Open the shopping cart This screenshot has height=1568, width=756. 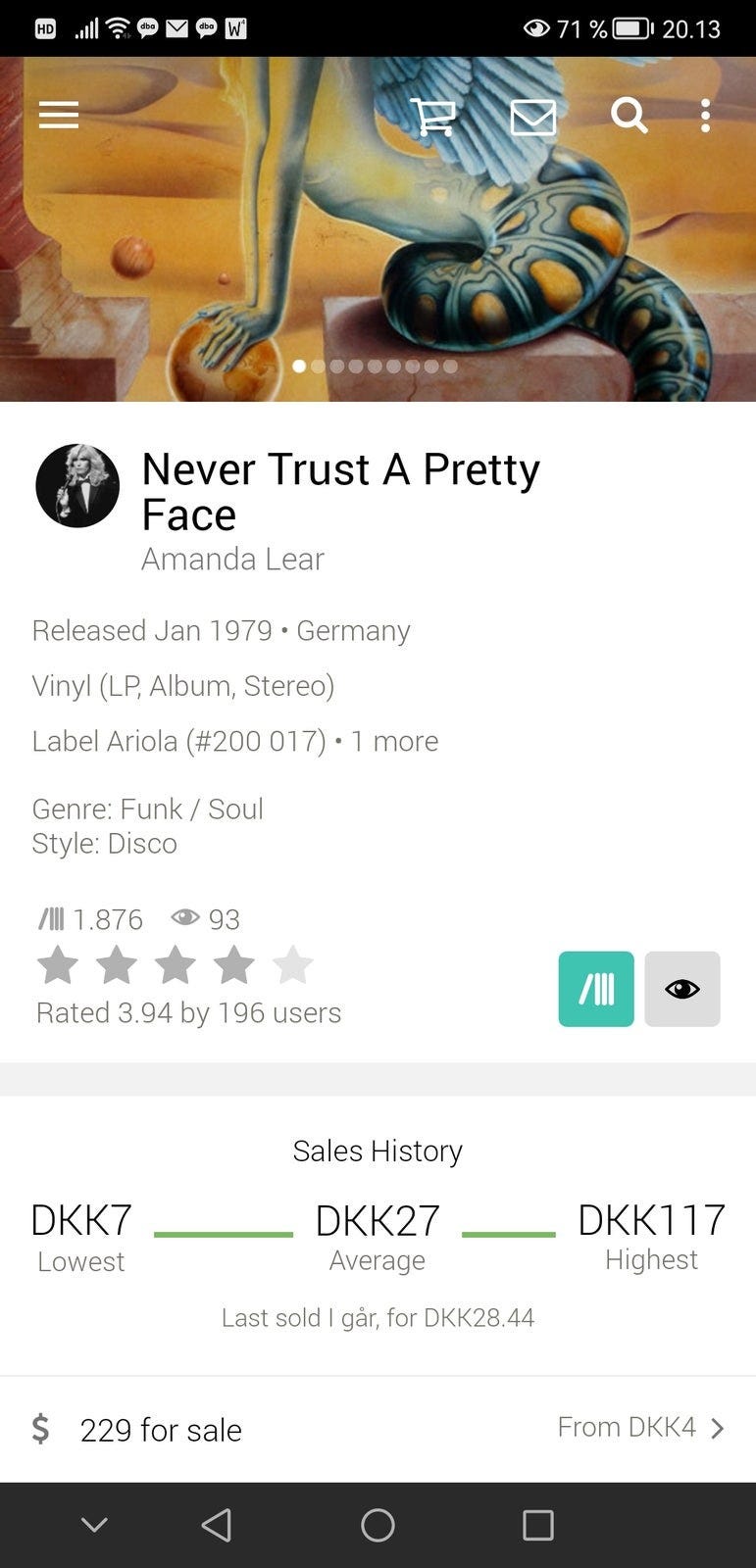pyautogui.click(x=432, y=117)
